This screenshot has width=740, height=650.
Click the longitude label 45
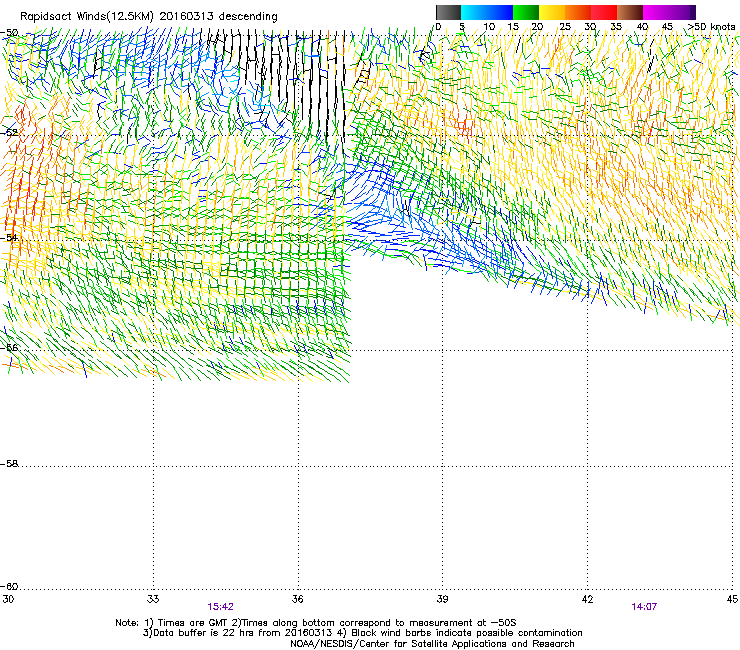point(732,599)
